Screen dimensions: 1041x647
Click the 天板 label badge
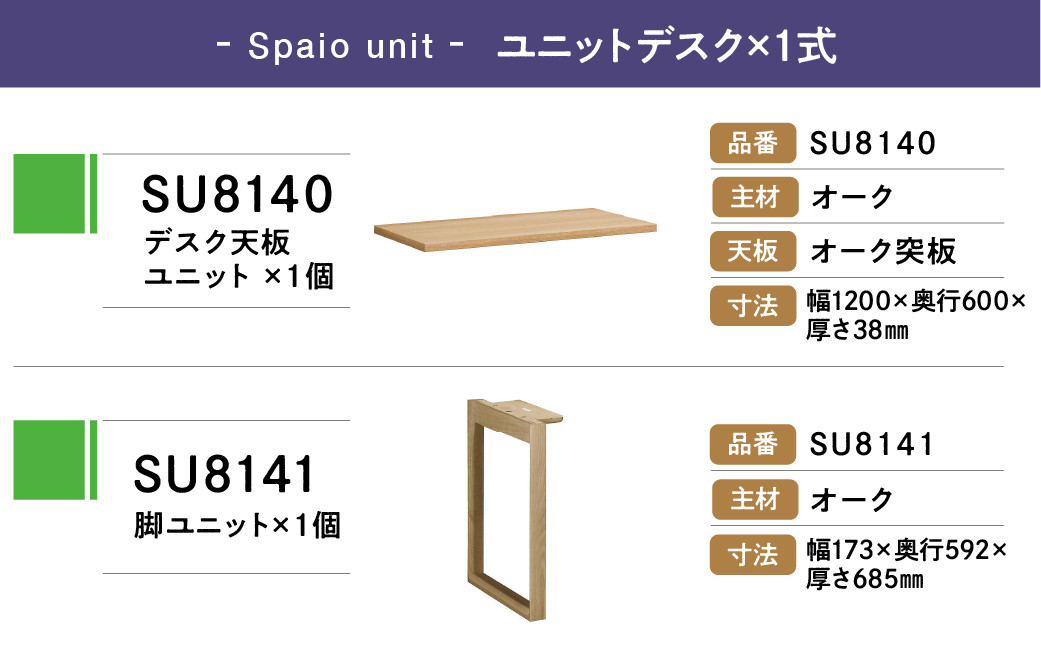tap(753, 251)
